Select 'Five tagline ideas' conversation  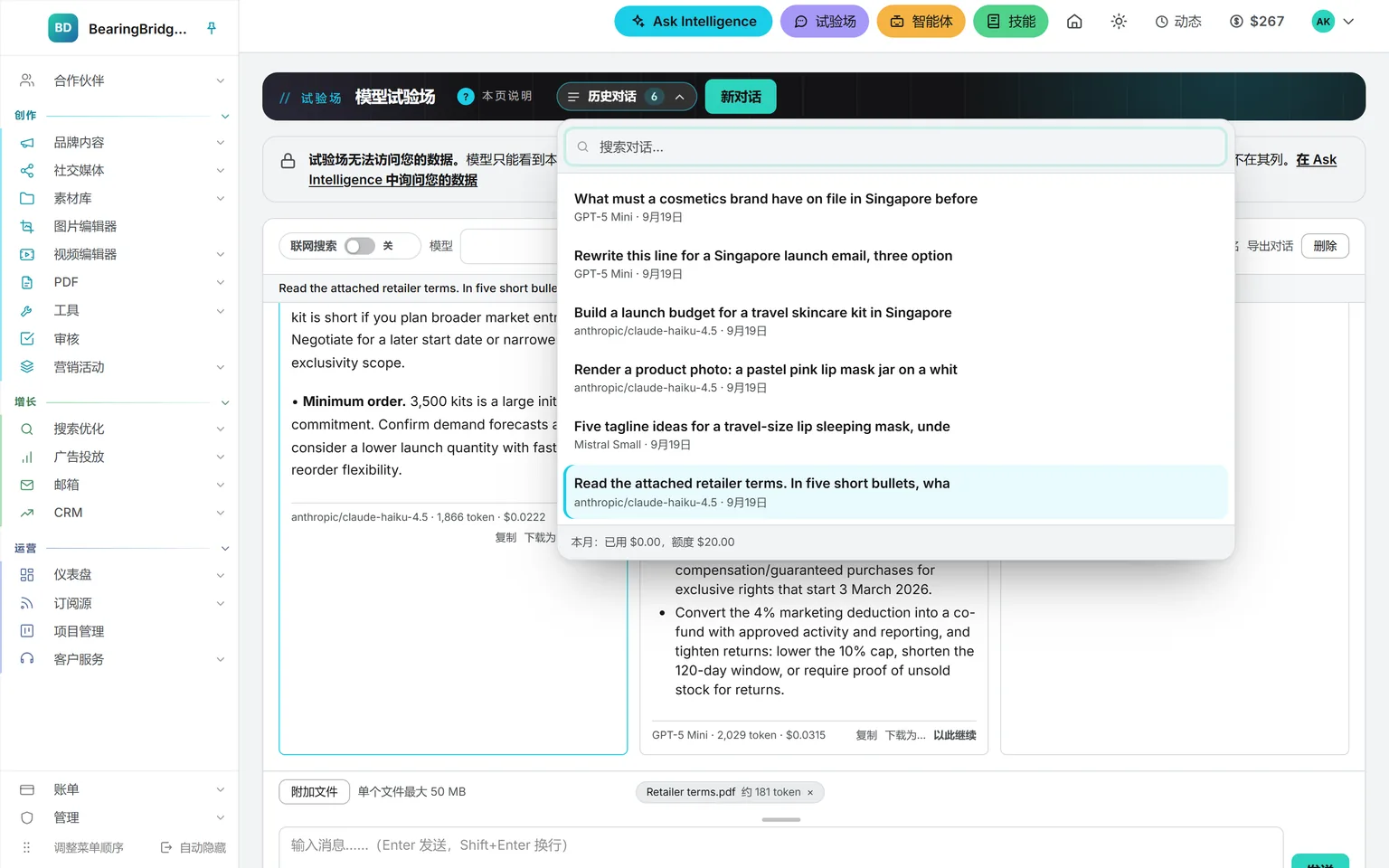pos(895,435)
